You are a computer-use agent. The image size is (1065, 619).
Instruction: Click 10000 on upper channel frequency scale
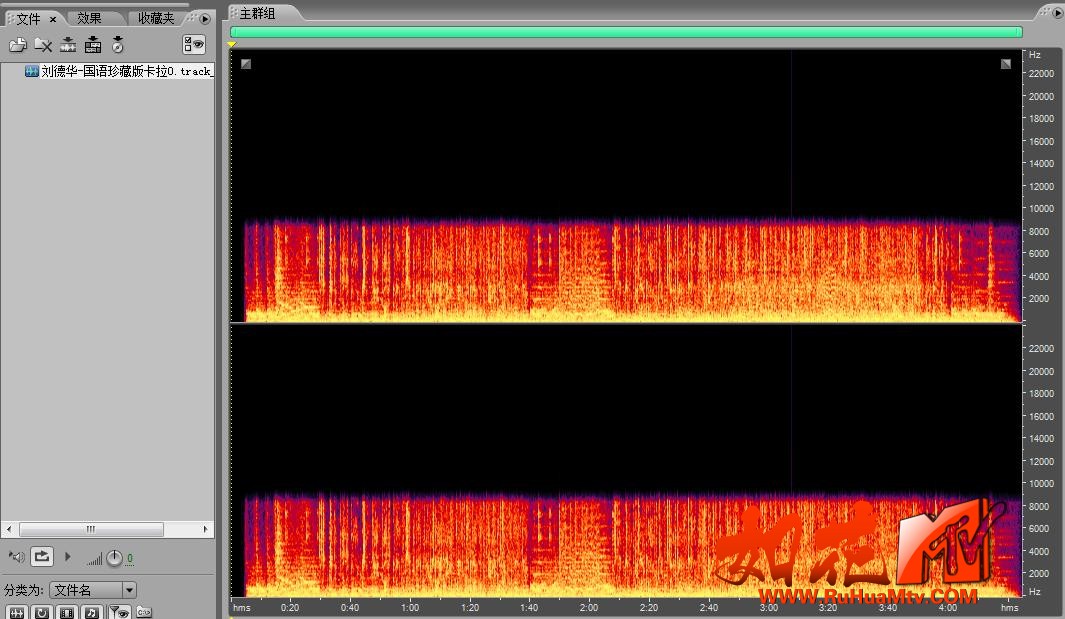tap(1041, 209)
